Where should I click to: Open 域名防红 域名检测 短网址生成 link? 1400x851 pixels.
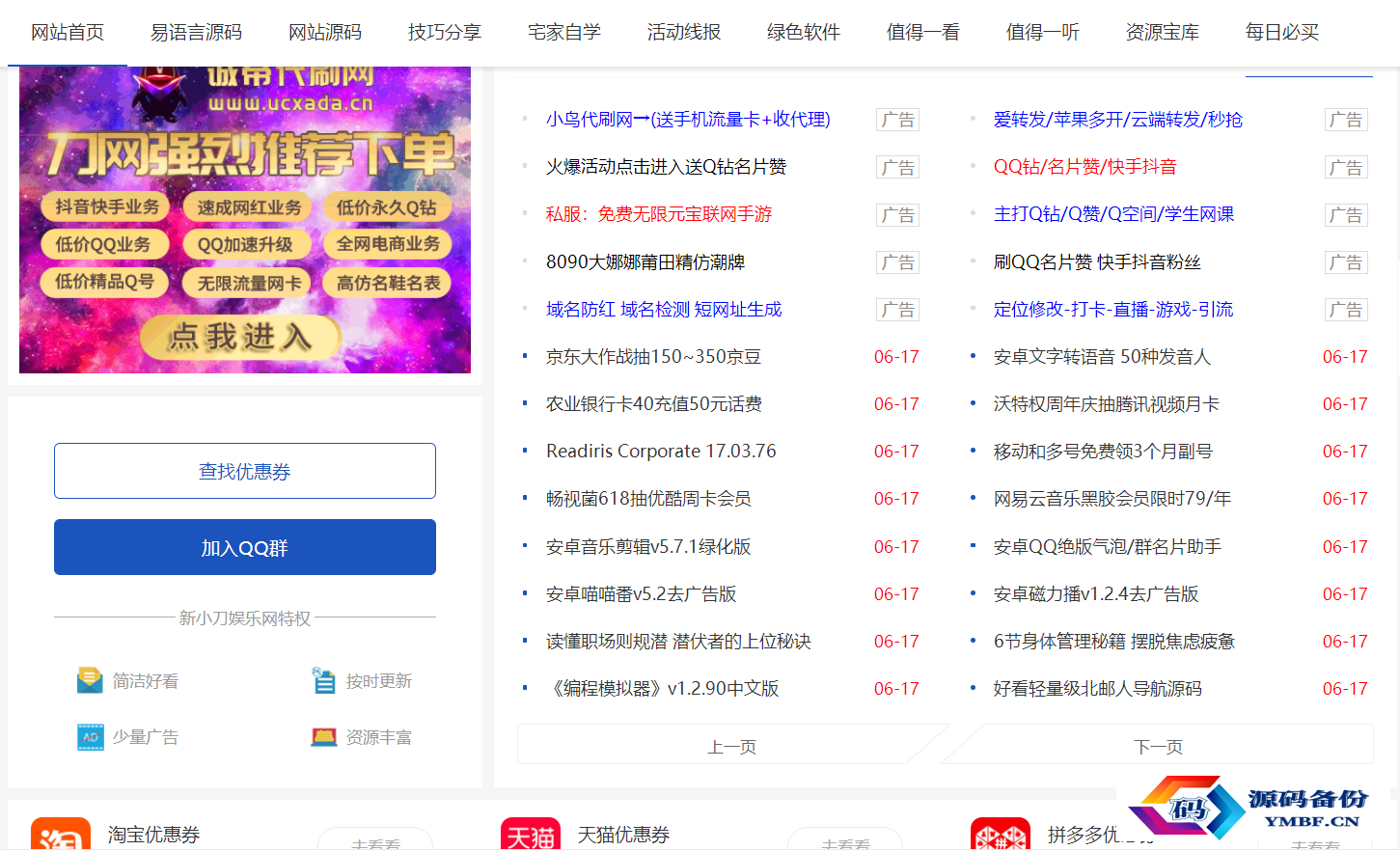[664, 309]
